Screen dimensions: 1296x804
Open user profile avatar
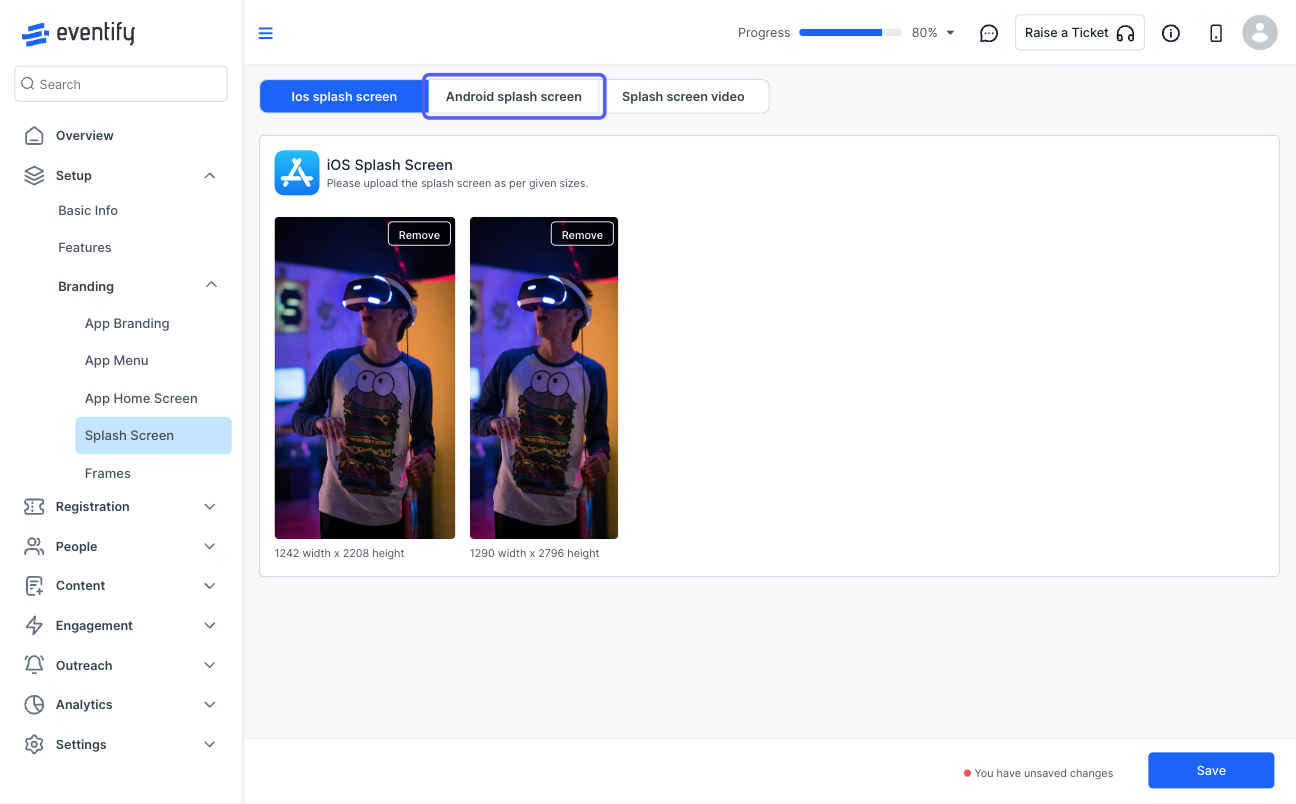[1260, 33]
